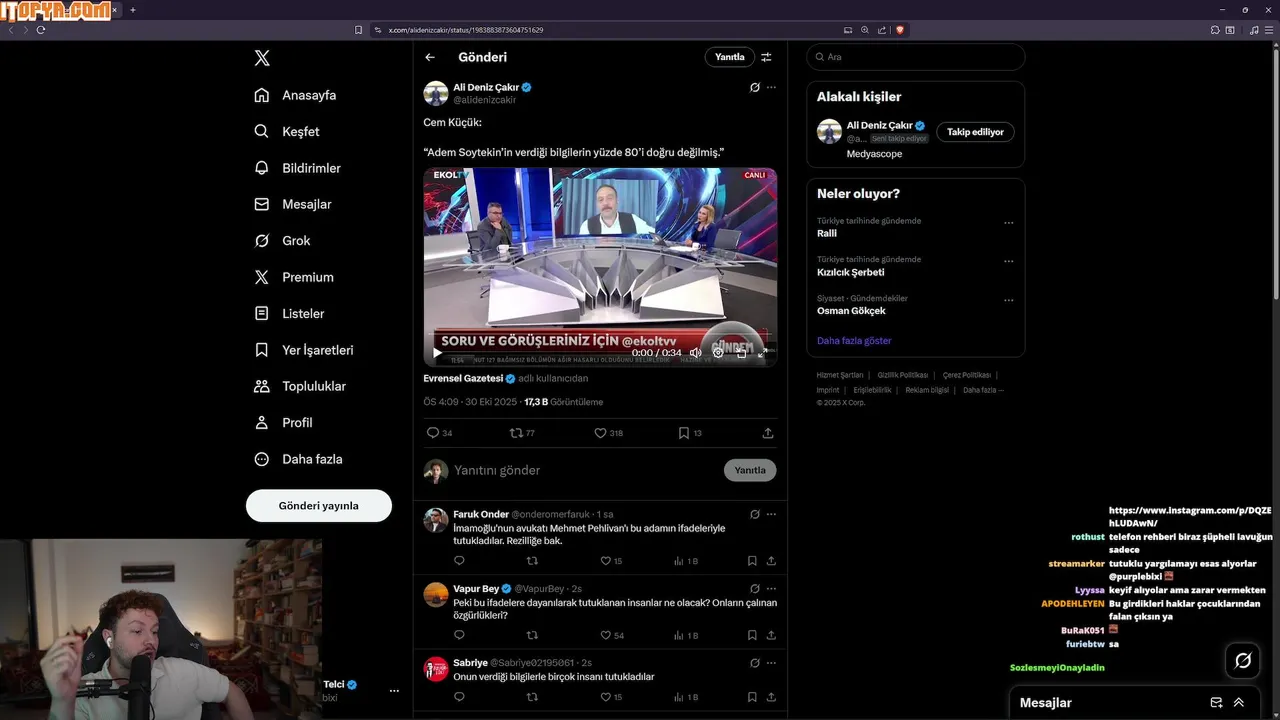The height and width of the screenshot is (720, 1280).
Task: Open options for Osman Gökçek trend
Action: point(1008,300)
